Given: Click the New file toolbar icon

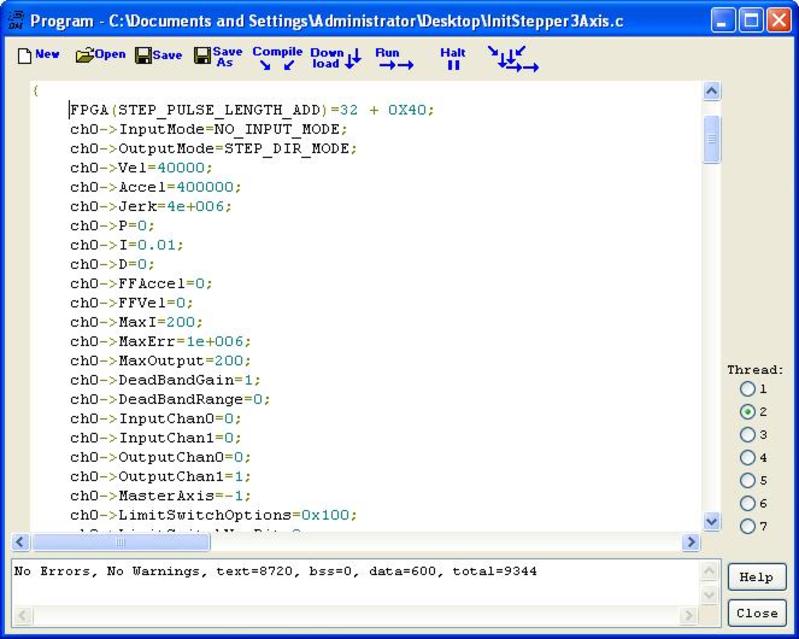Looking at the screenshot, I should click(38, 56).
